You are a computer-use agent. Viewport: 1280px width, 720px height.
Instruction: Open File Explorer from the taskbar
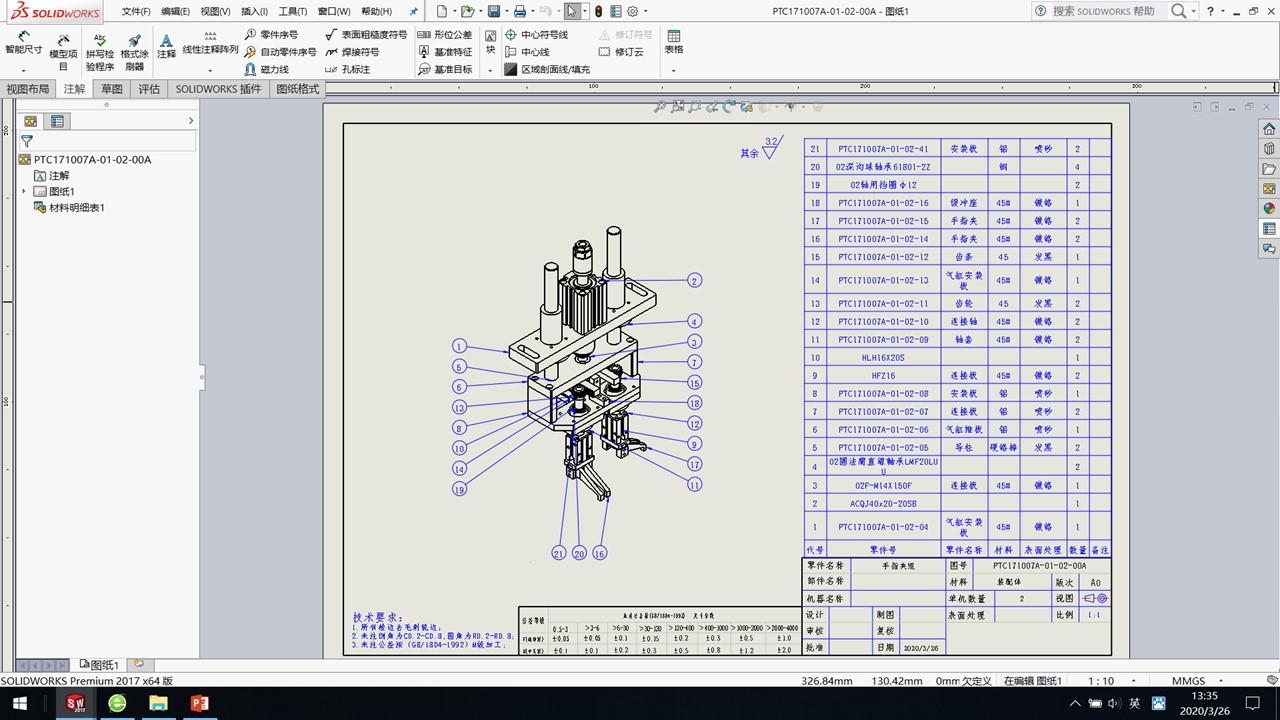(x=158, y=704)
